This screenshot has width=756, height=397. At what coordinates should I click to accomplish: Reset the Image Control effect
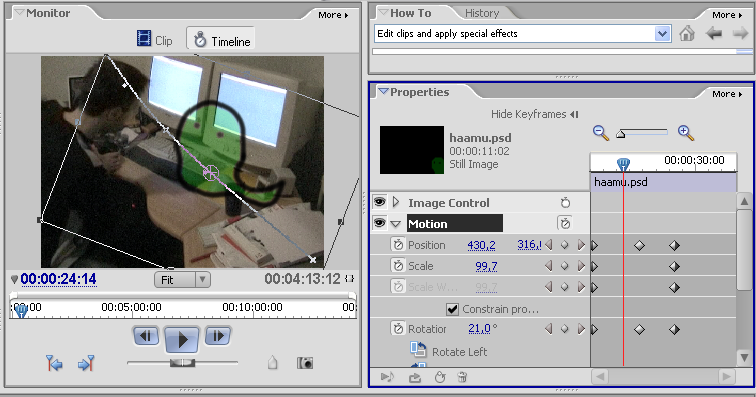[565, 203]
